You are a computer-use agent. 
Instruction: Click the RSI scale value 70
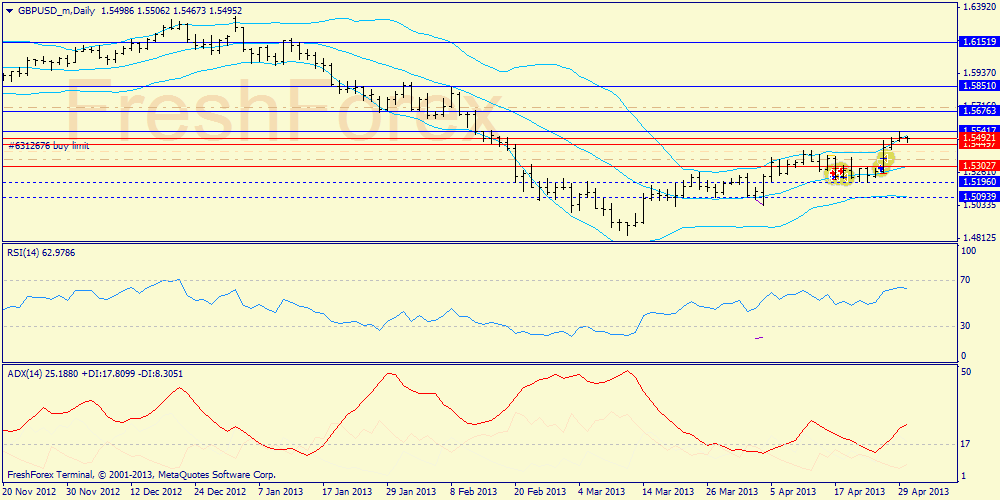966,282
